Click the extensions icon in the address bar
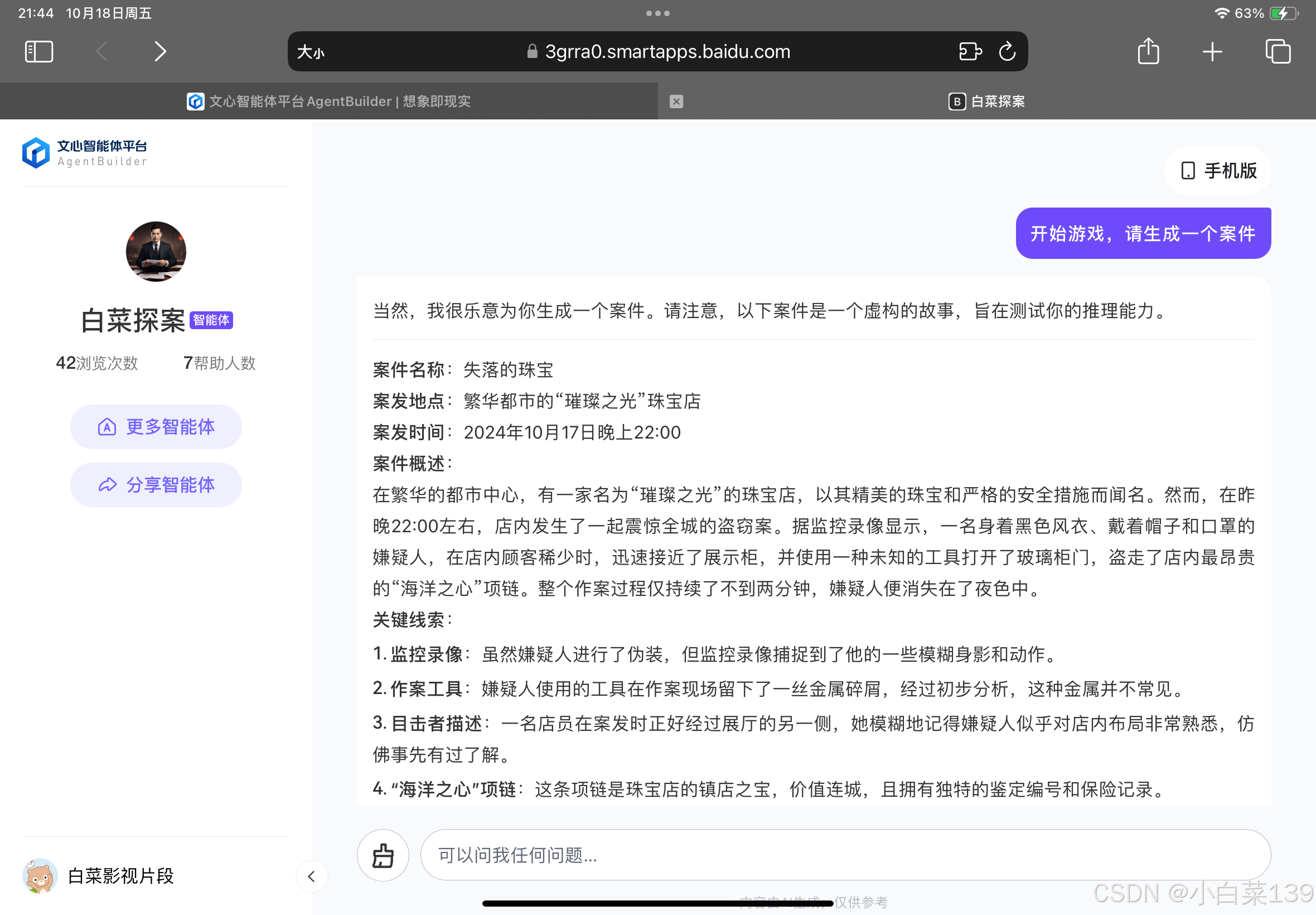 click(x=969, y=51)
